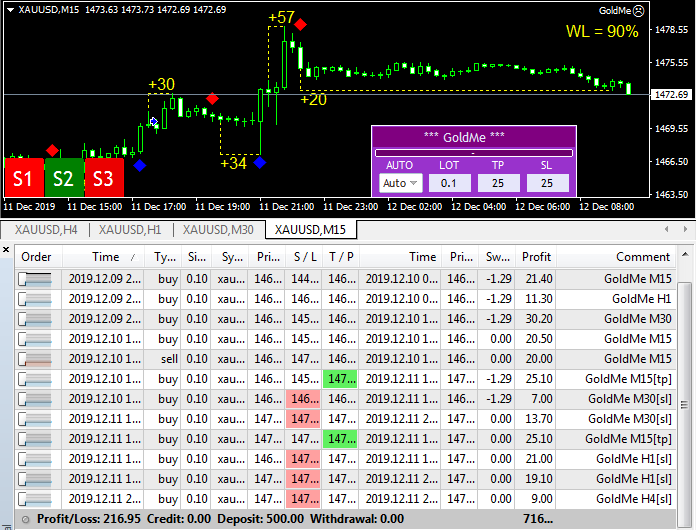
Task: Click the GoldMe expert advisor sad face icon
Action: tap(638, 11)
